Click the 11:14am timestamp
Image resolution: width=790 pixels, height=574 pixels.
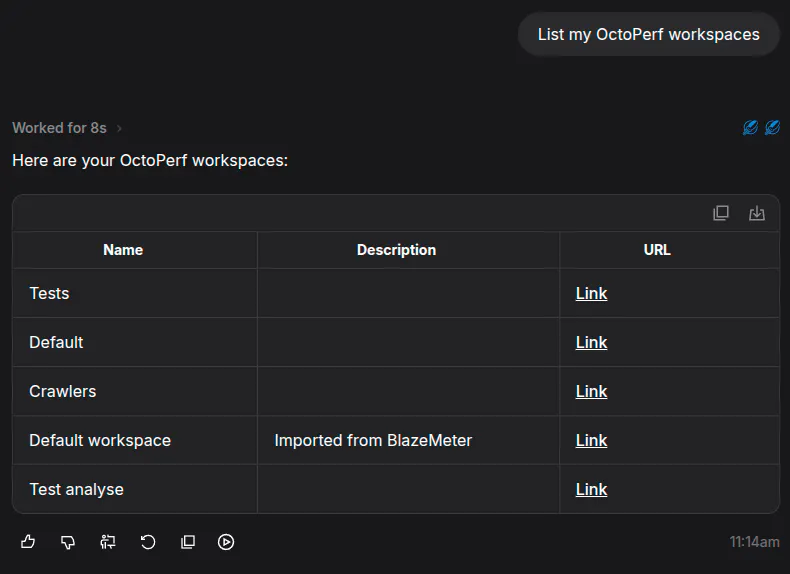pos(754,542)
